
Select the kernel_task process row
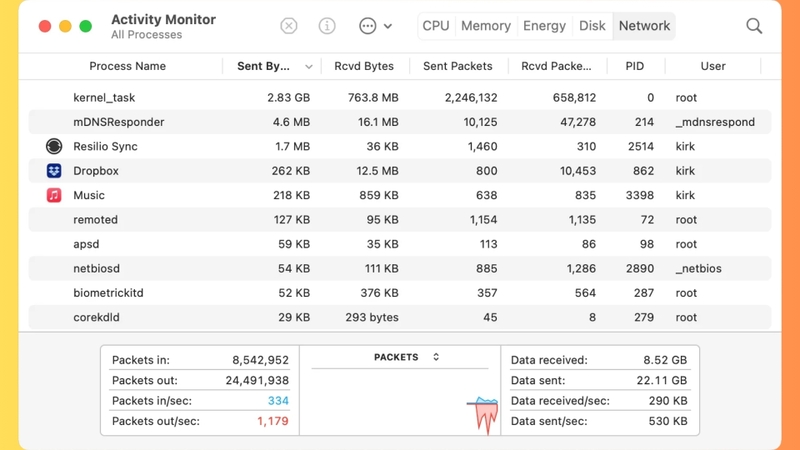(x=400, y=97)
